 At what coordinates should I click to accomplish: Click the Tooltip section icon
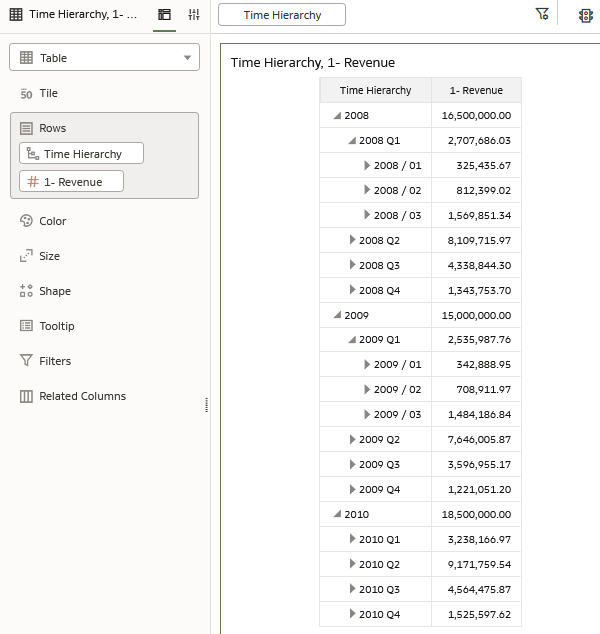click(x=27, y=326)
